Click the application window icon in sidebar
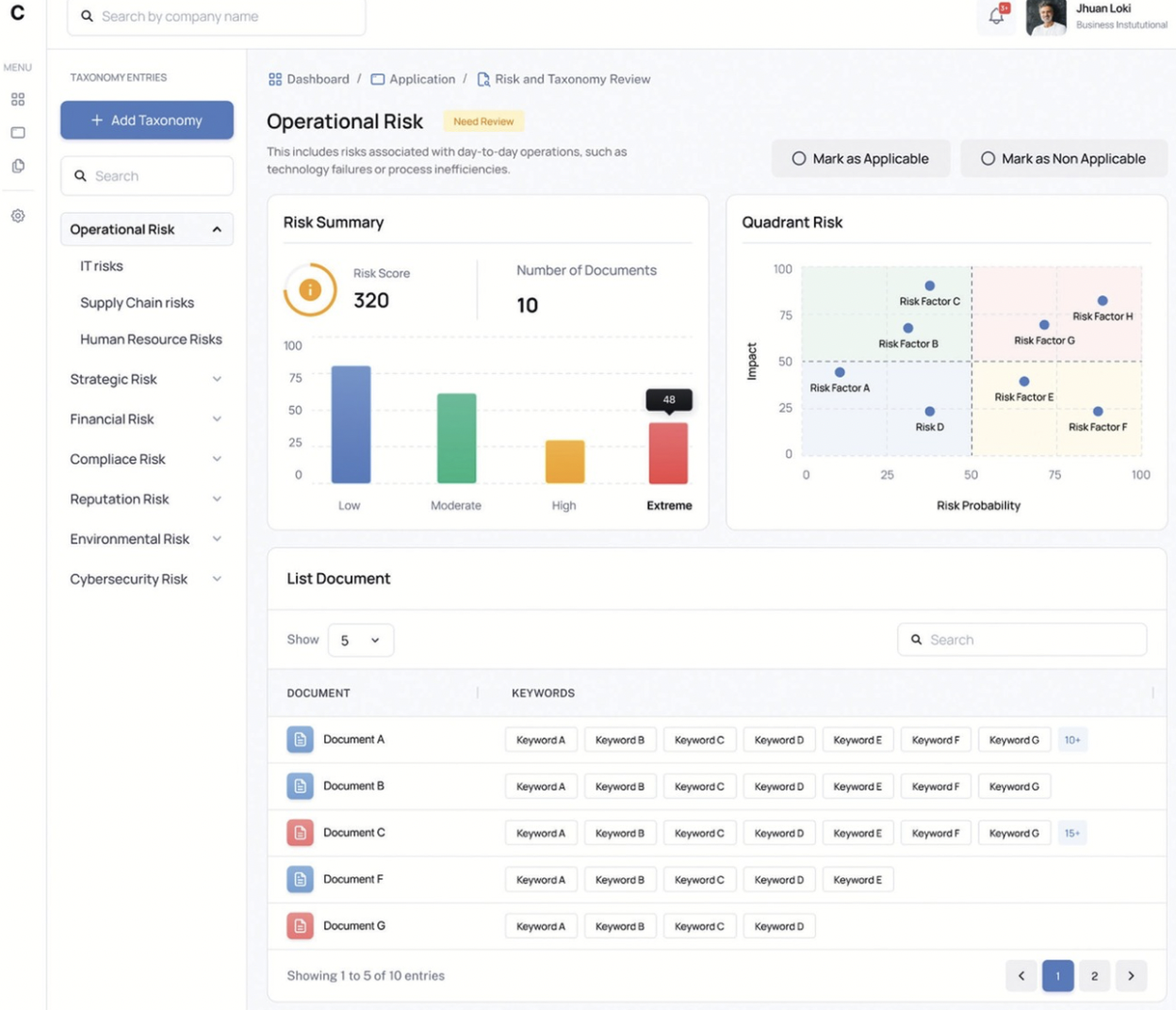 (x=18, y=133)
